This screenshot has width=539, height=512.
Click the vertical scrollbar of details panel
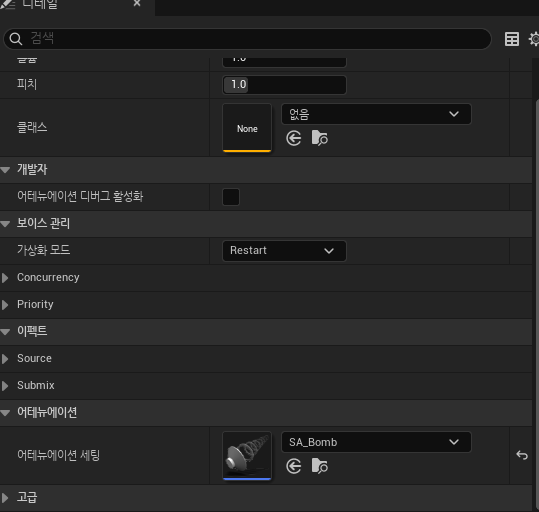(537, 303)
